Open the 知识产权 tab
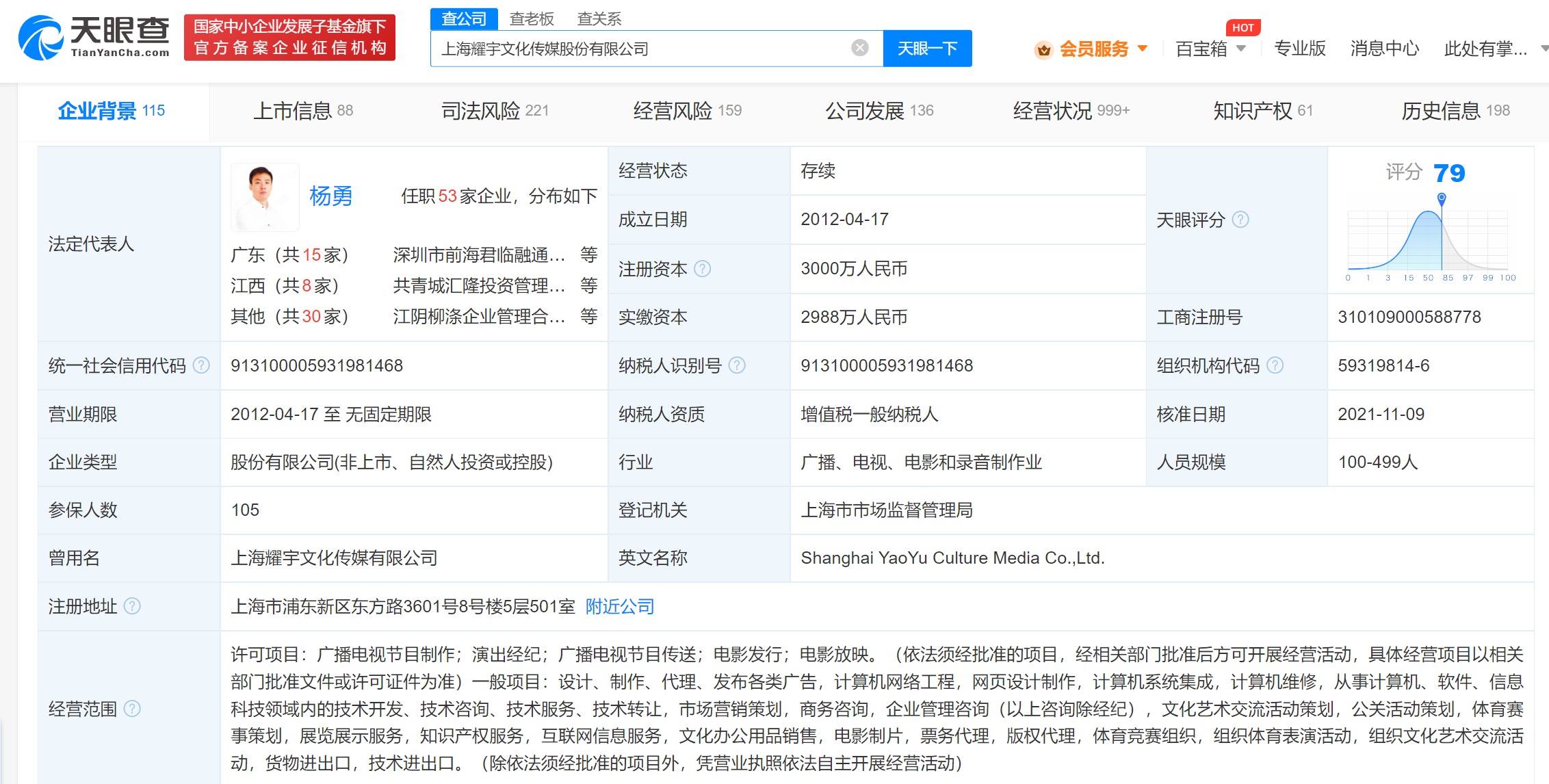 (1262, 111)
